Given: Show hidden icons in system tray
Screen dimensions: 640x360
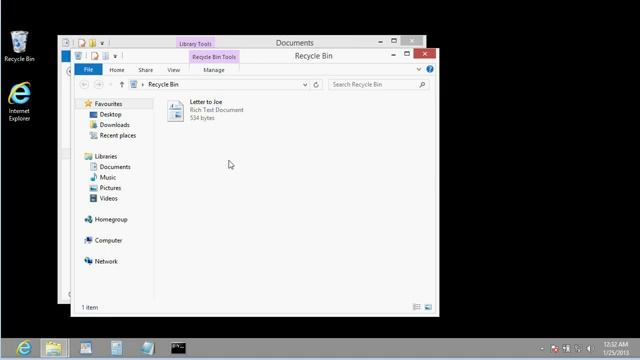Looking at the screenshot, I should coord(542,349).
